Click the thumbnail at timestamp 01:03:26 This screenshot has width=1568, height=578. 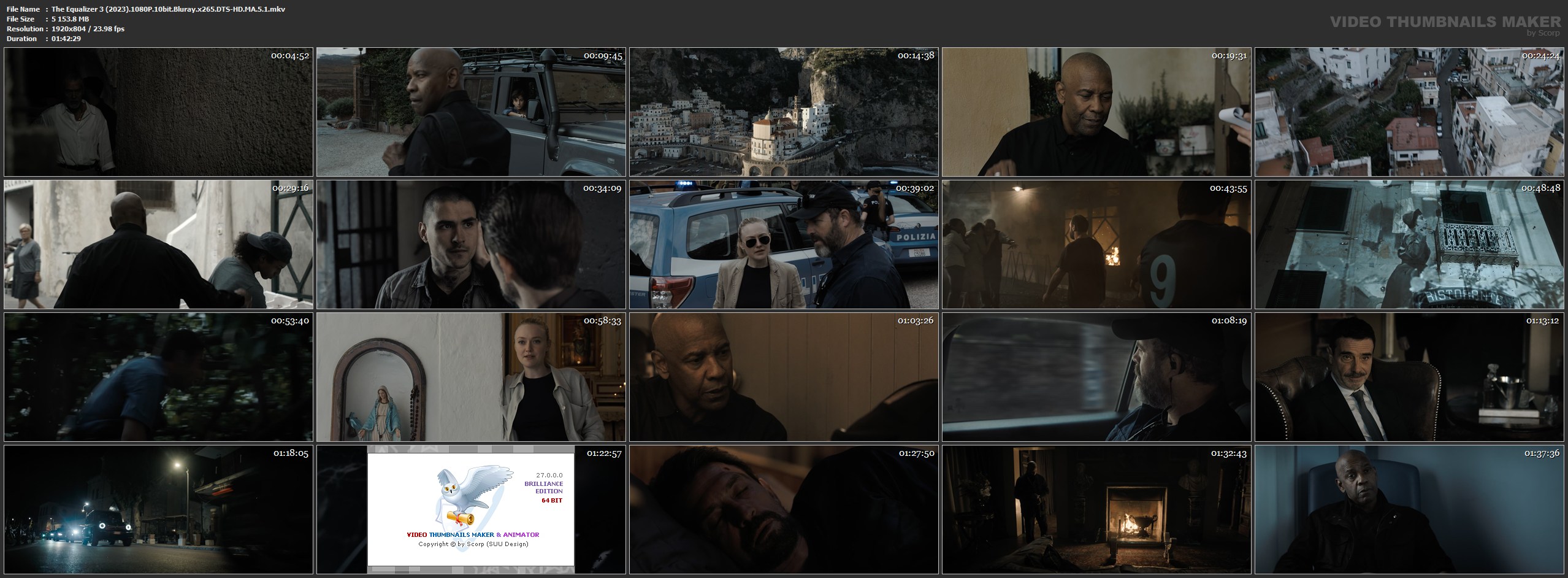783,377
